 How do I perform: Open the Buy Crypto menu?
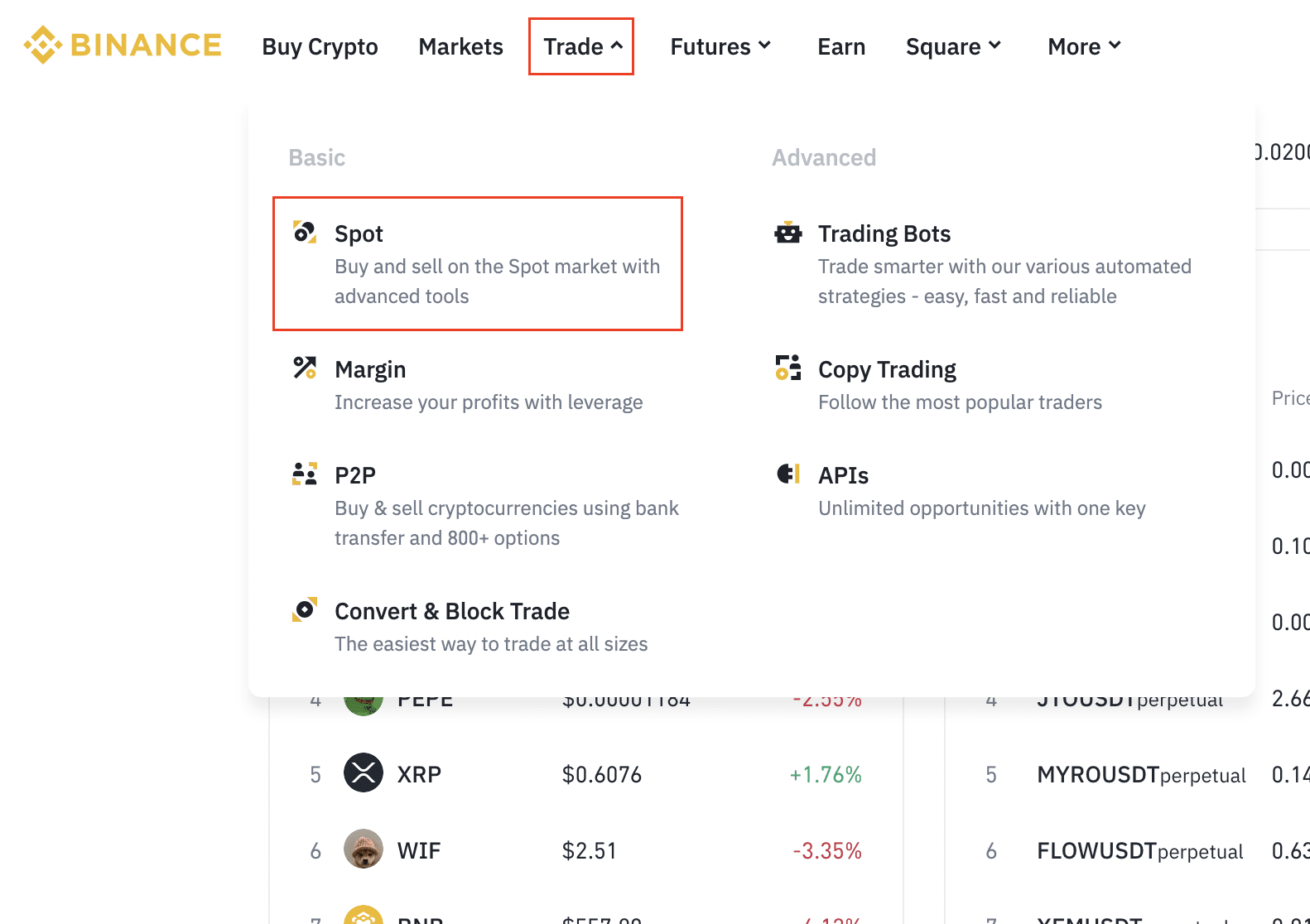tap(320, 46)
